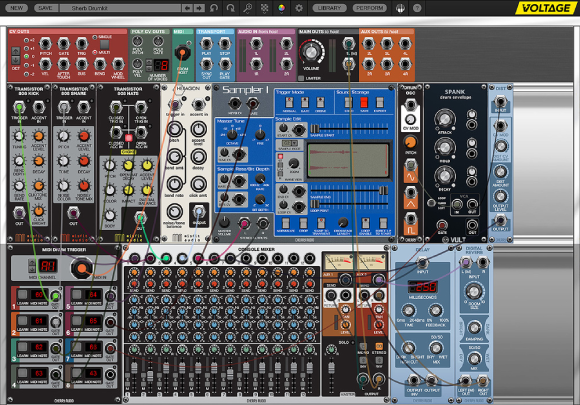Enable the LIMITER checkbox in Main Outs
The height and width of the screenshot is (405, 580).
click(301, 78)
